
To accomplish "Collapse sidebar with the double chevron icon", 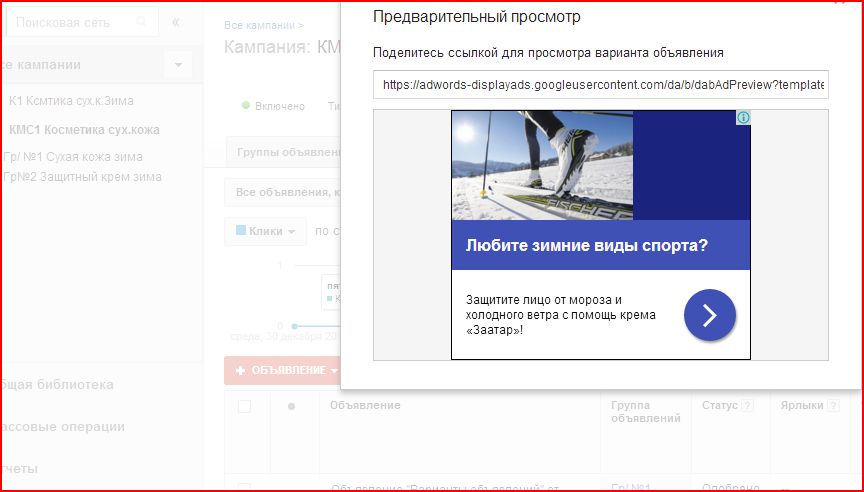I will [176, 23].
